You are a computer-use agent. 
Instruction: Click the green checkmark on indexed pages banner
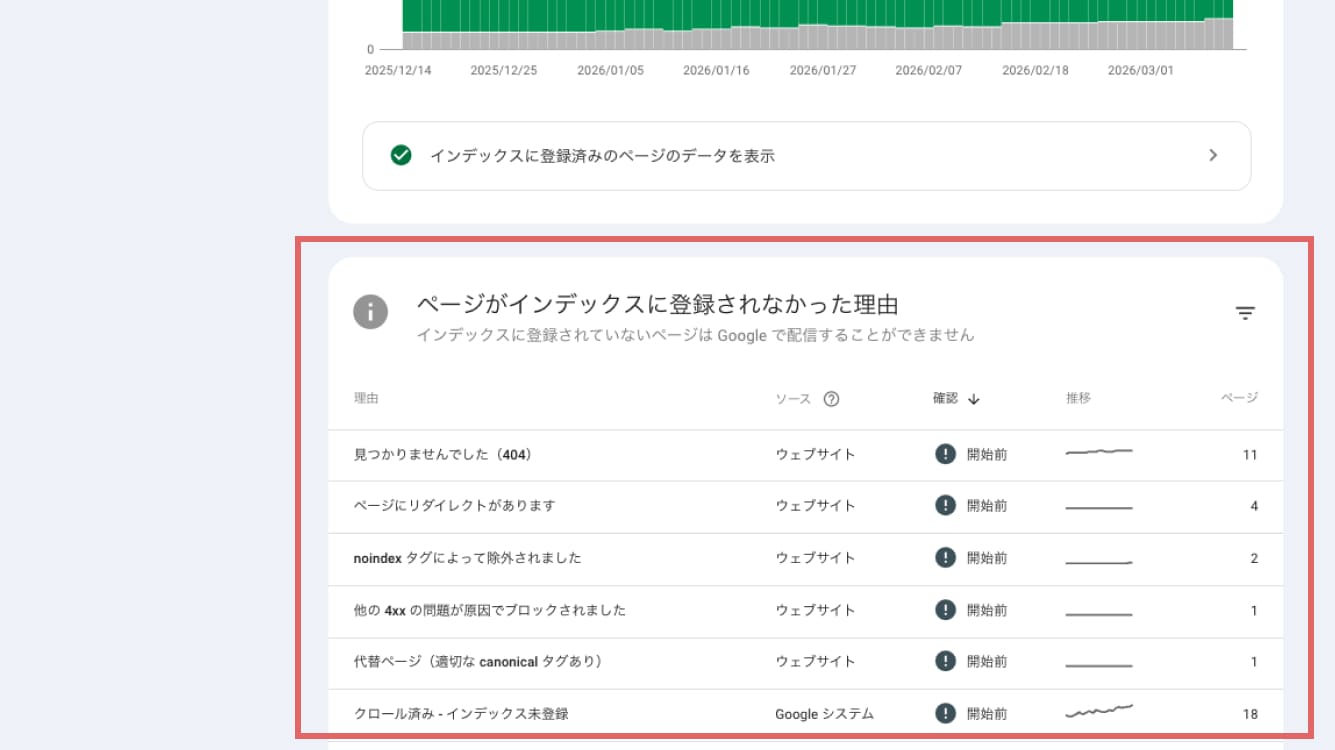point(400,156)
